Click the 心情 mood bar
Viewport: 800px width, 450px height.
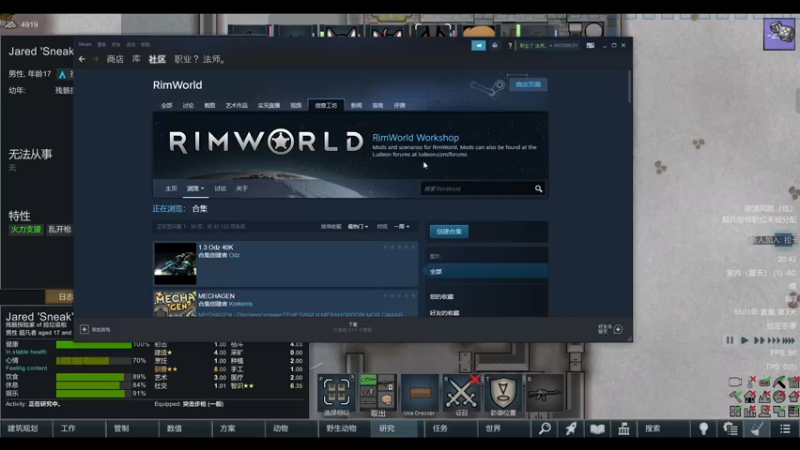[93, 361]
